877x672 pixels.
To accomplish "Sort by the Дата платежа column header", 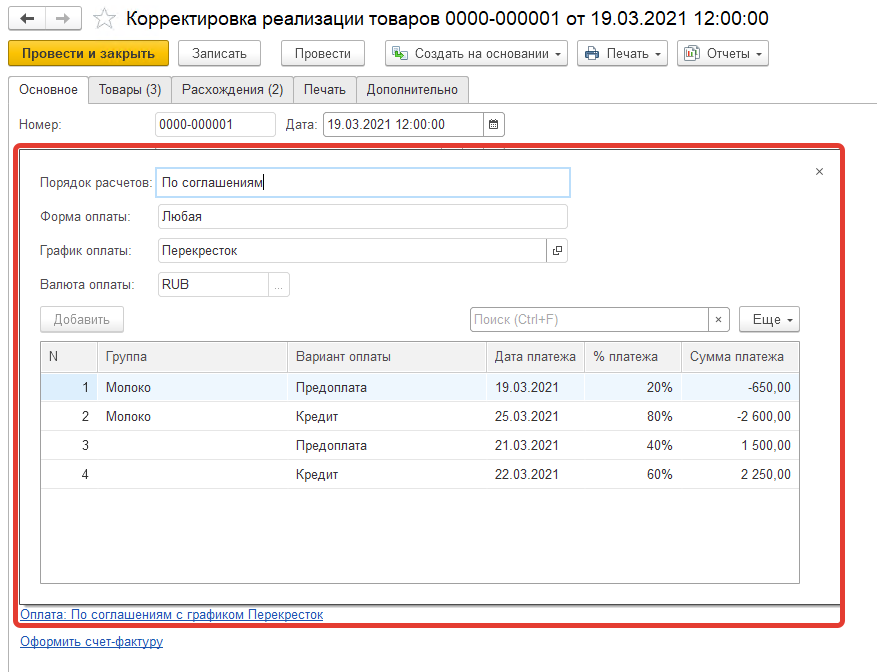I will 535,357.
